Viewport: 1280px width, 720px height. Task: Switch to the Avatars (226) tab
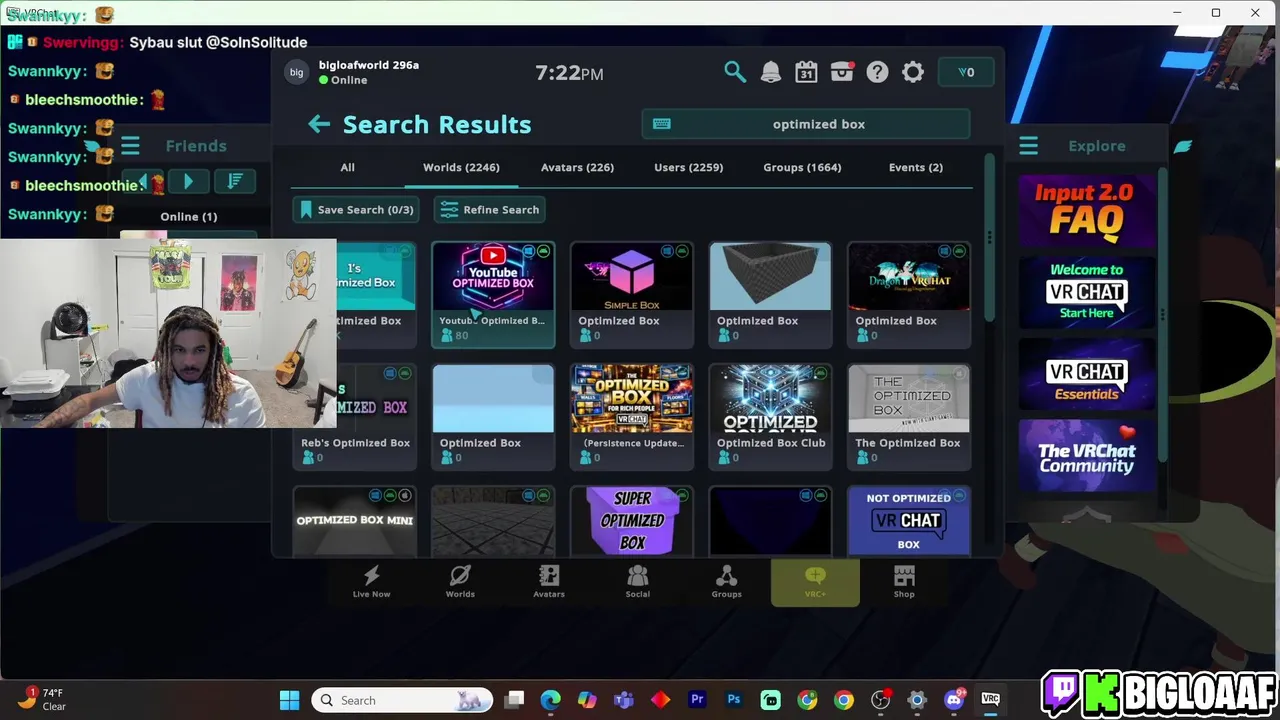pos(577,167)
